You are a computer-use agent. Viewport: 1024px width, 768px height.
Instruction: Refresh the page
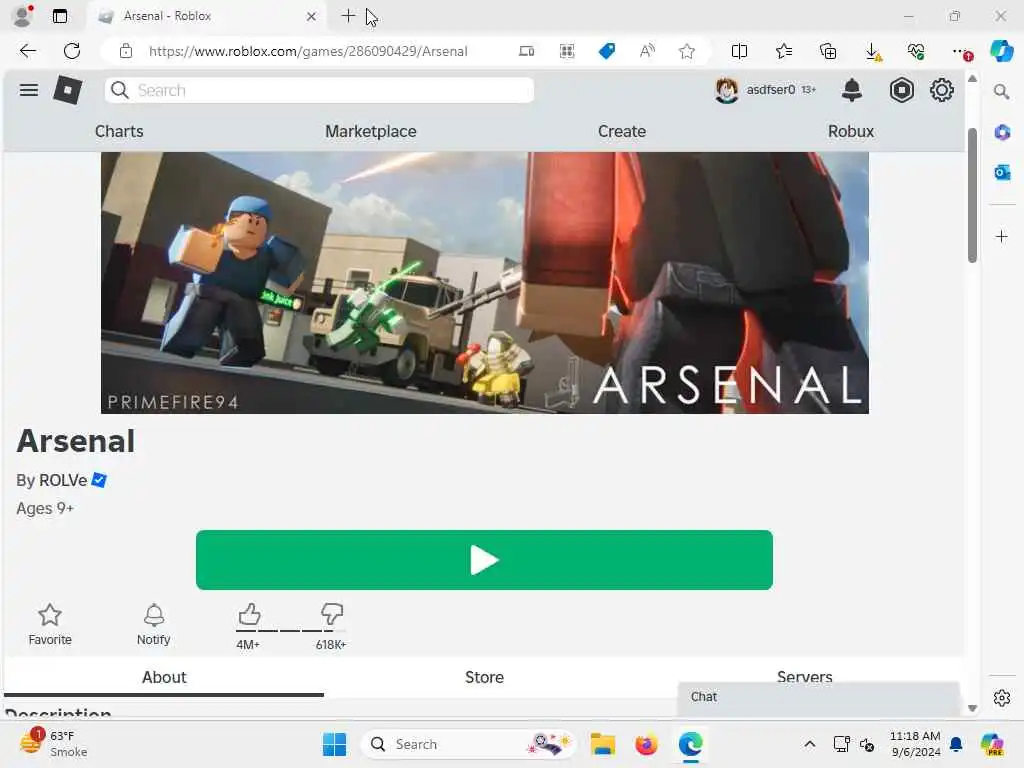[72, 51]
